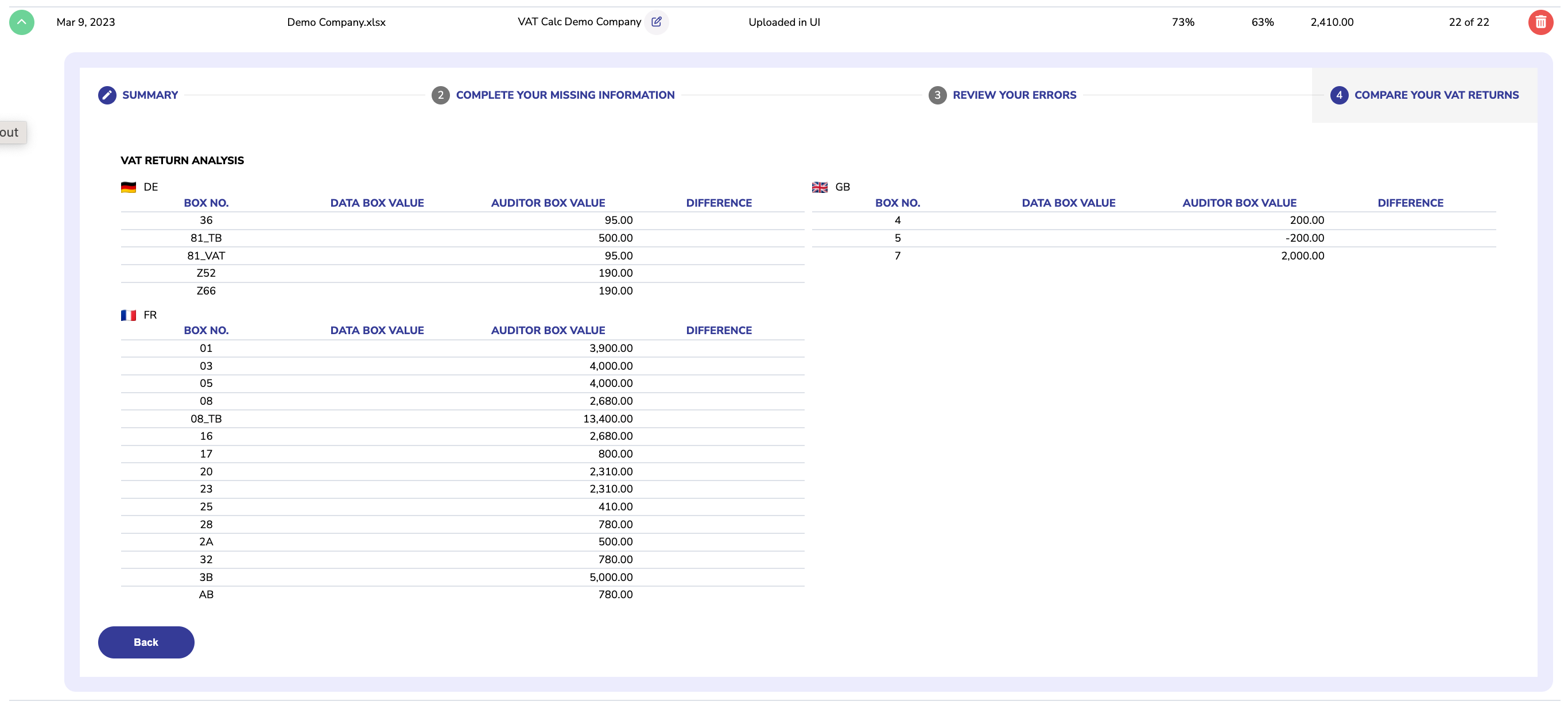Click the partially hidden 'out' button

tap(11, 132)
